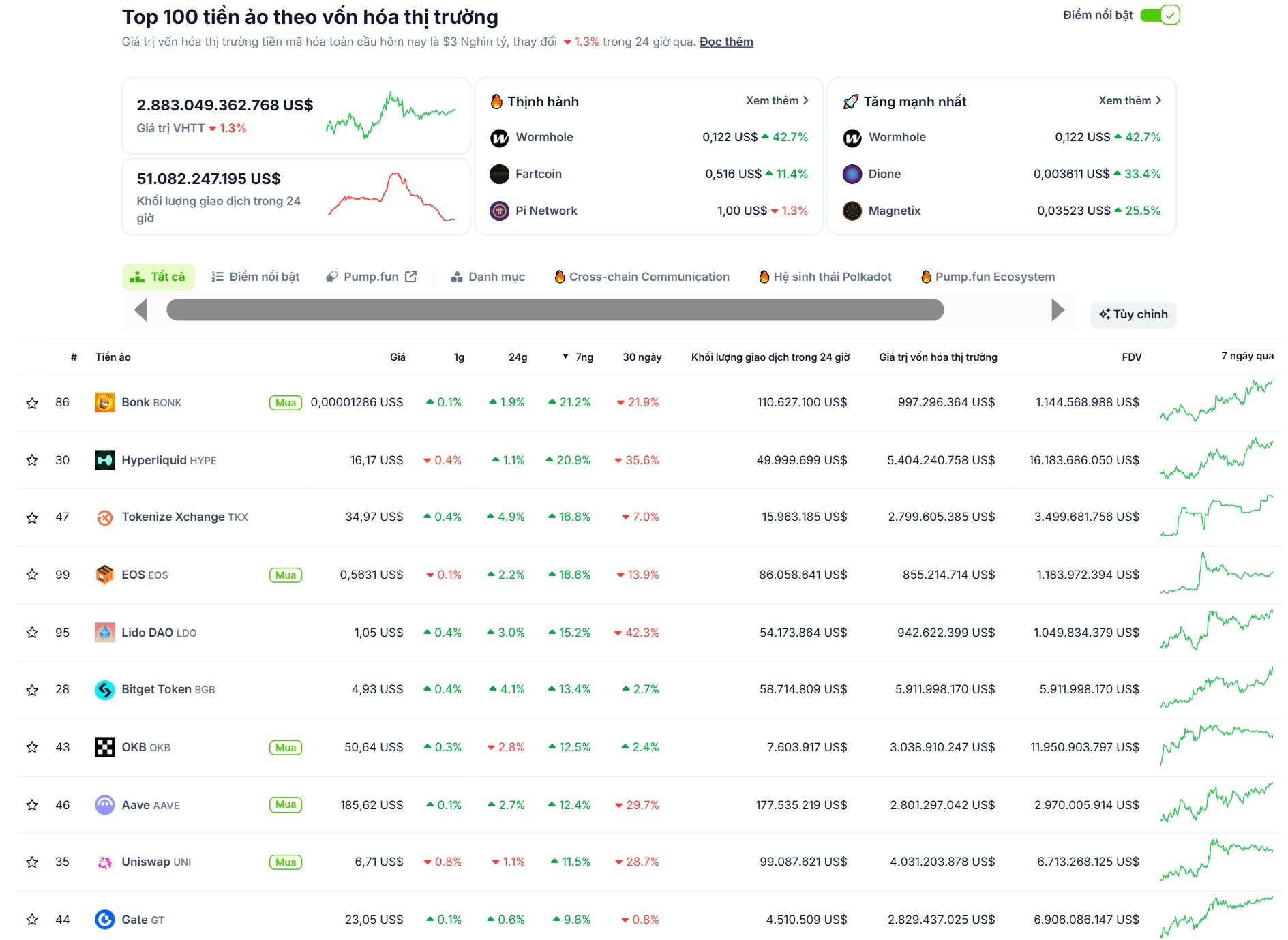Select the Cross-chain Communication category
The image size is (1288, 940).
tap(642, 277)
